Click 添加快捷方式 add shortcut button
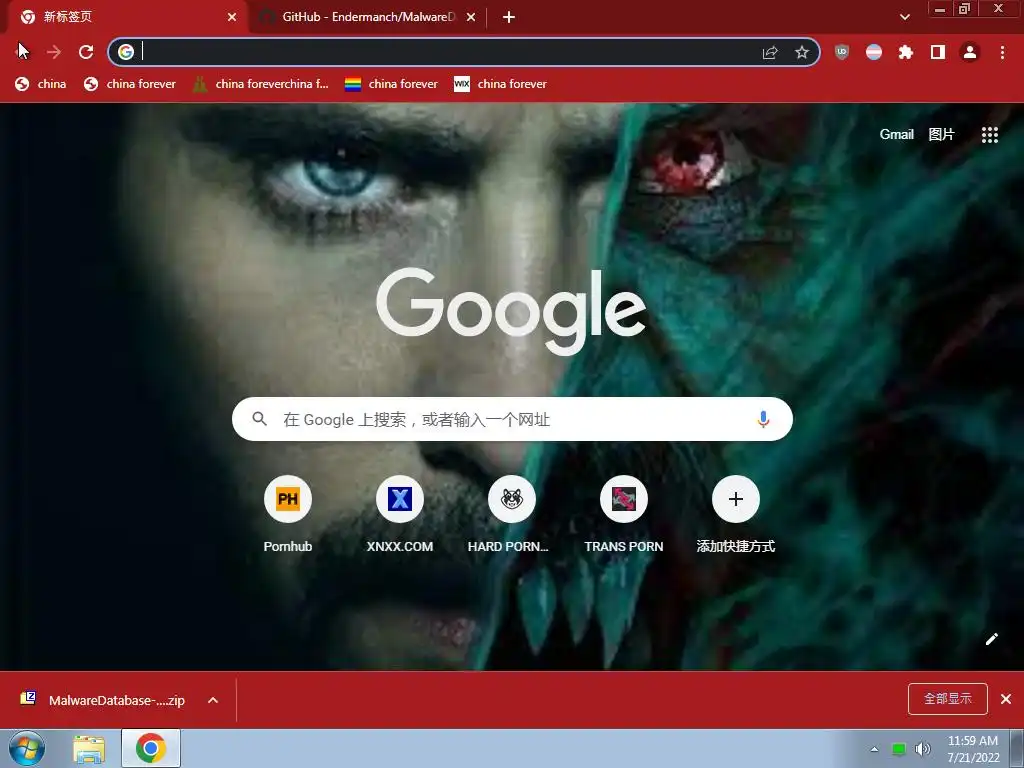This screenshot has width=1024, height=768. point(735,515)
